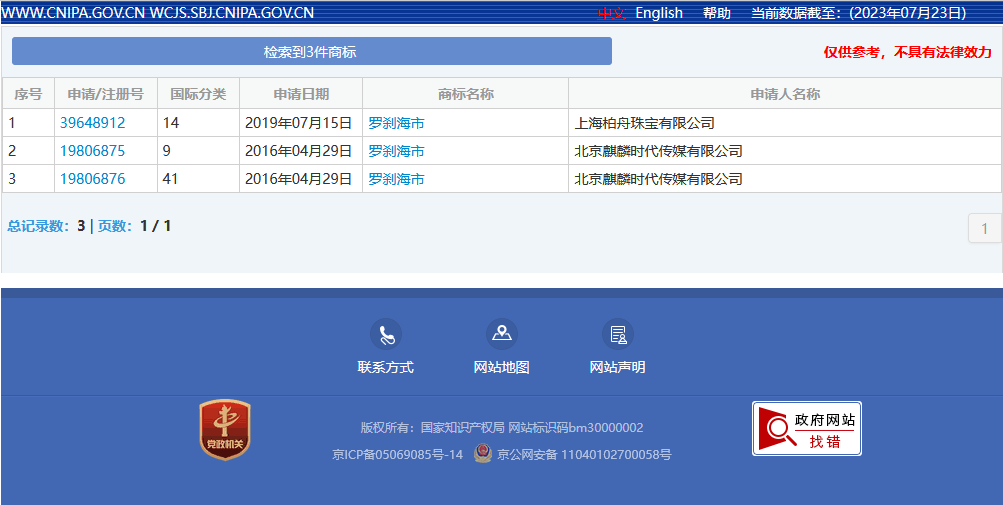
Task: Click the 京公网安备 11040102700058号 link
Action: [x=584, y=454]
